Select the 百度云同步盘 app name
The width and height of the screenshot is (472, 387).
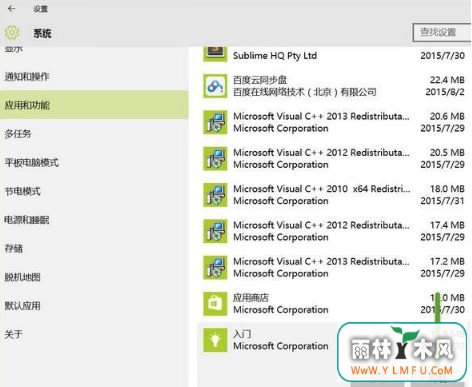[260, 80]
